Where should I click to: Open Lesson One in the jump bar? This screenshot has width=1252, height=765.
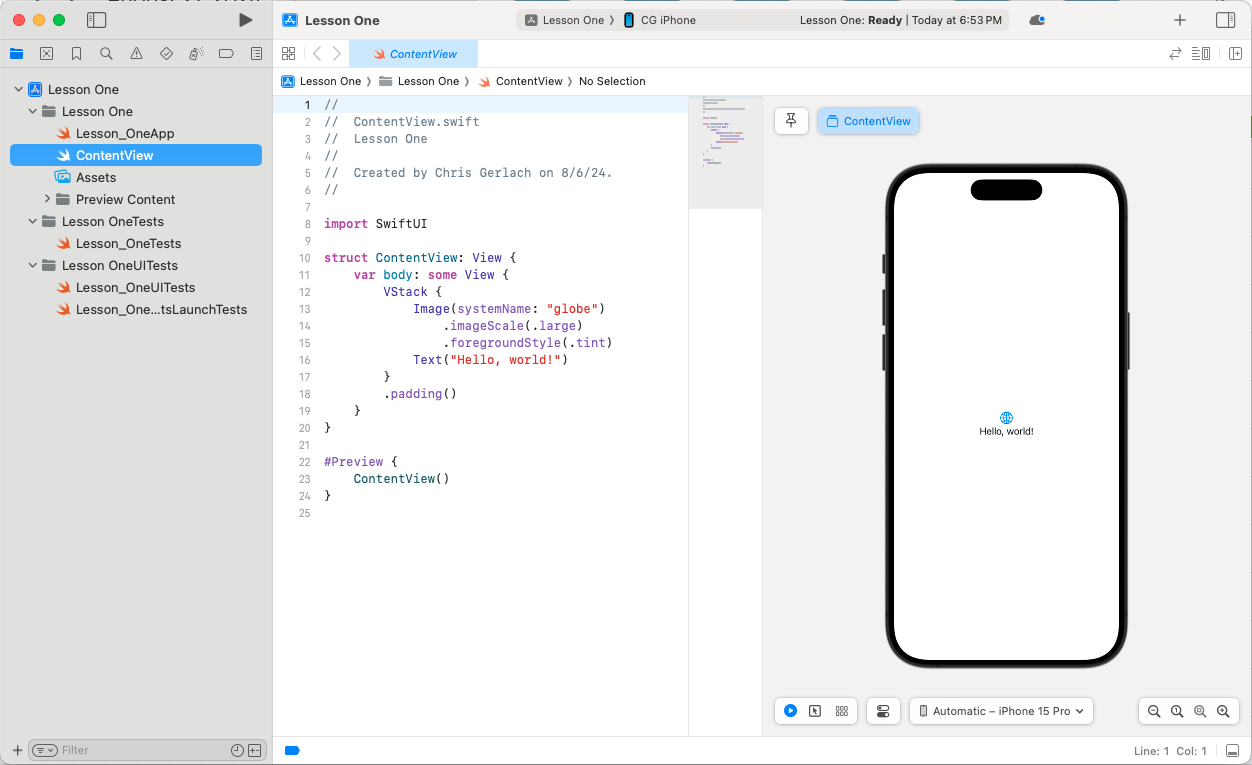(331, 81)
